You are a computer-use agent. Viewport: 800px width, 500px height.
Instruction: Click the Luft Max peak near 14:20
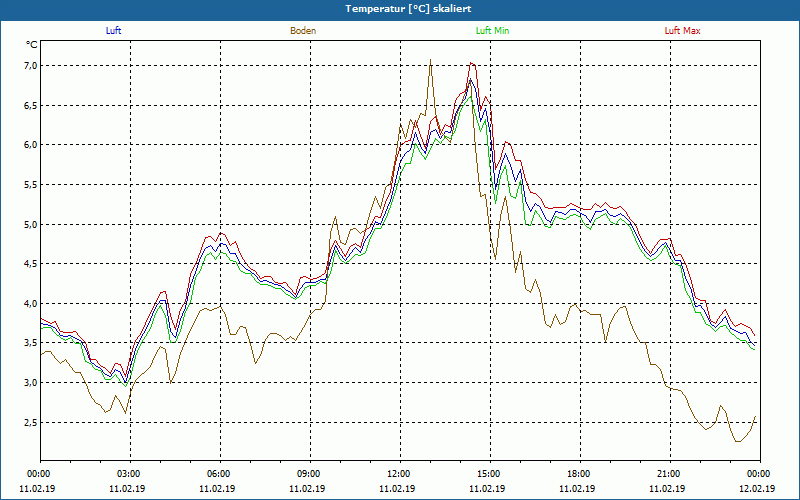[472, 63]
